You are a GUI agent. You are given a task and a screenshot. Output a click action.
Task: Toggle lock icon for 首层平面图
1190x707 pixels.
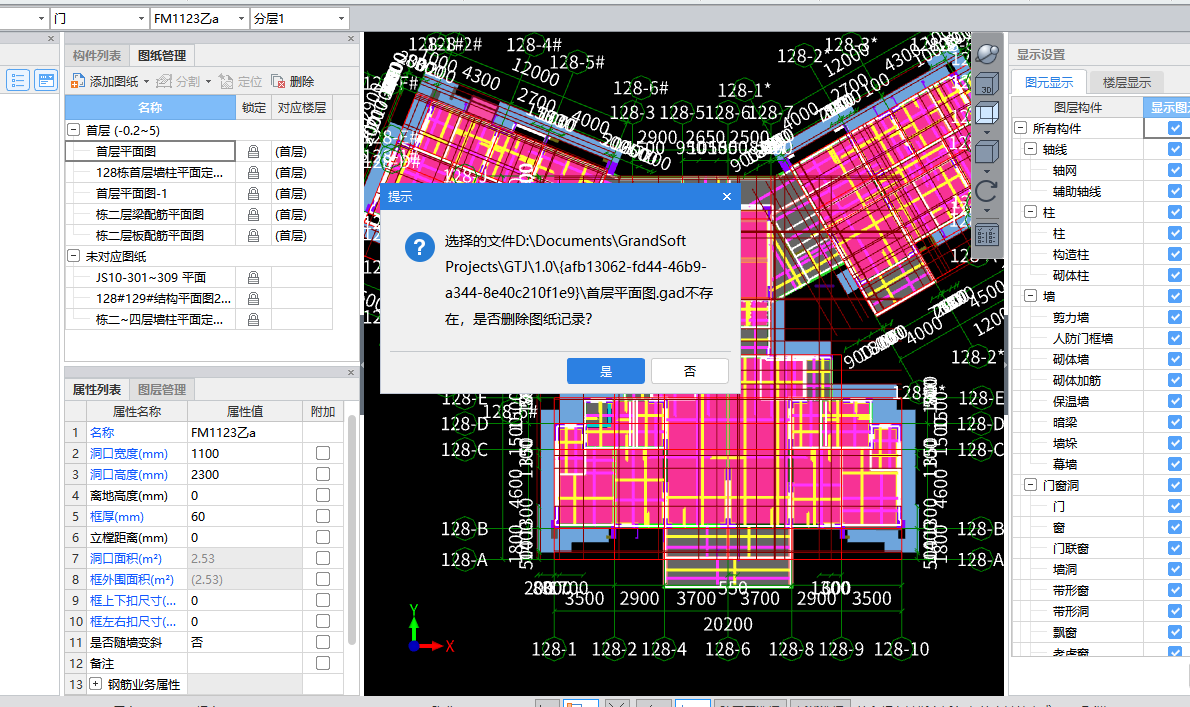pos(253,152)
